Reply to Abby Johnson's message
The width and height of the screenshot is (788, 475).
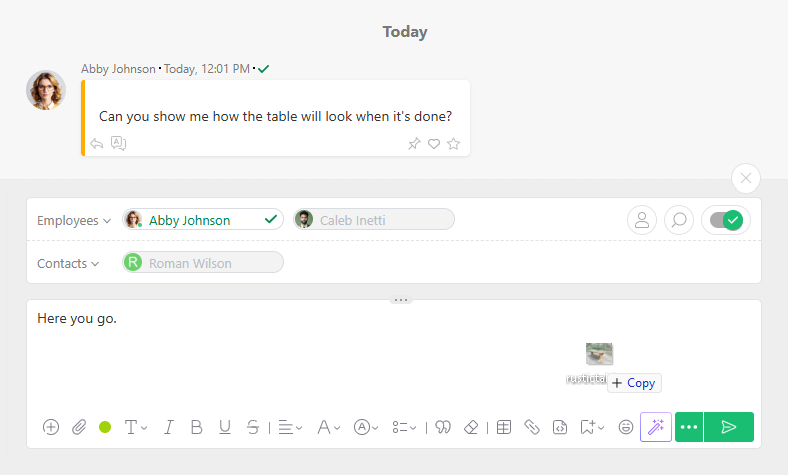pyautogui.click(x=96, y=144)
